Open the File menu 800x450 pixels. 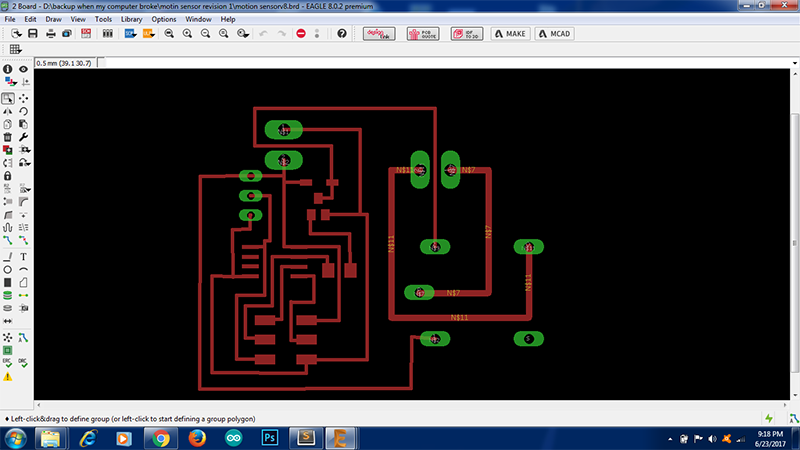coord(10,19)
